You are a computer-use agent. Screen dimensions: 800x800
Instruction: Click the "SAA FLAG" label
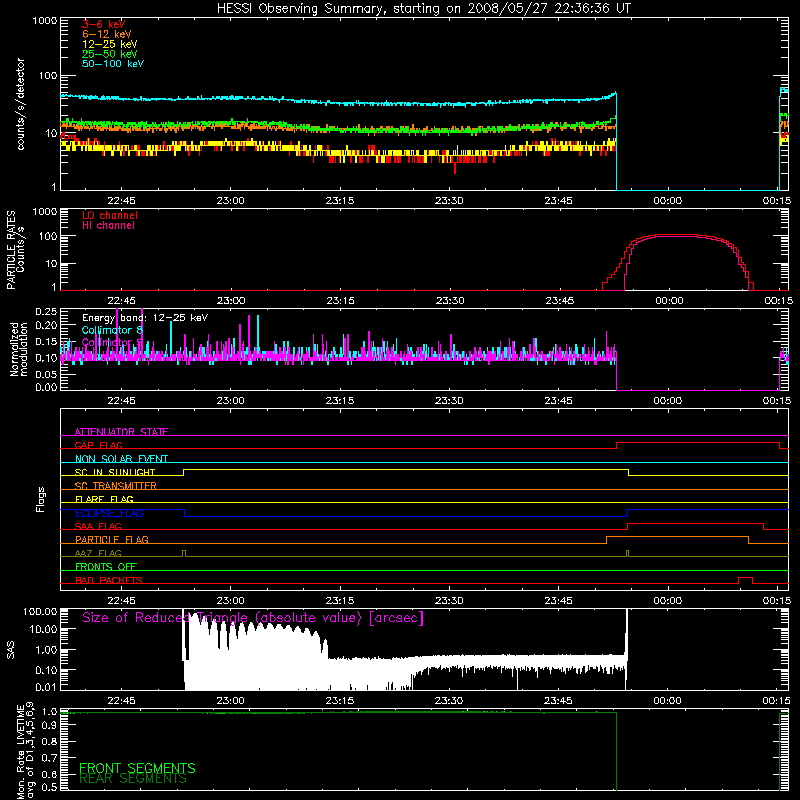[98, 526]
